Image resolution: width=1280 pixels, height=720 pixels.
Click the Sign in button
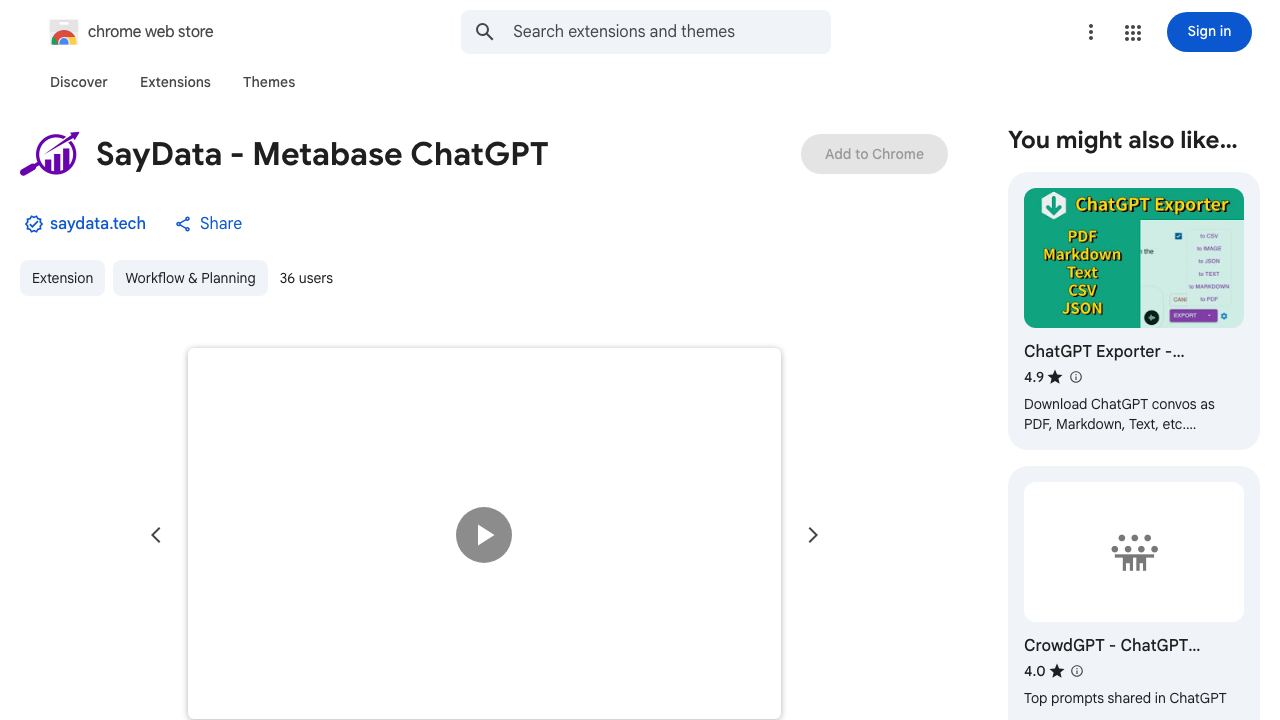(1209, 32)
